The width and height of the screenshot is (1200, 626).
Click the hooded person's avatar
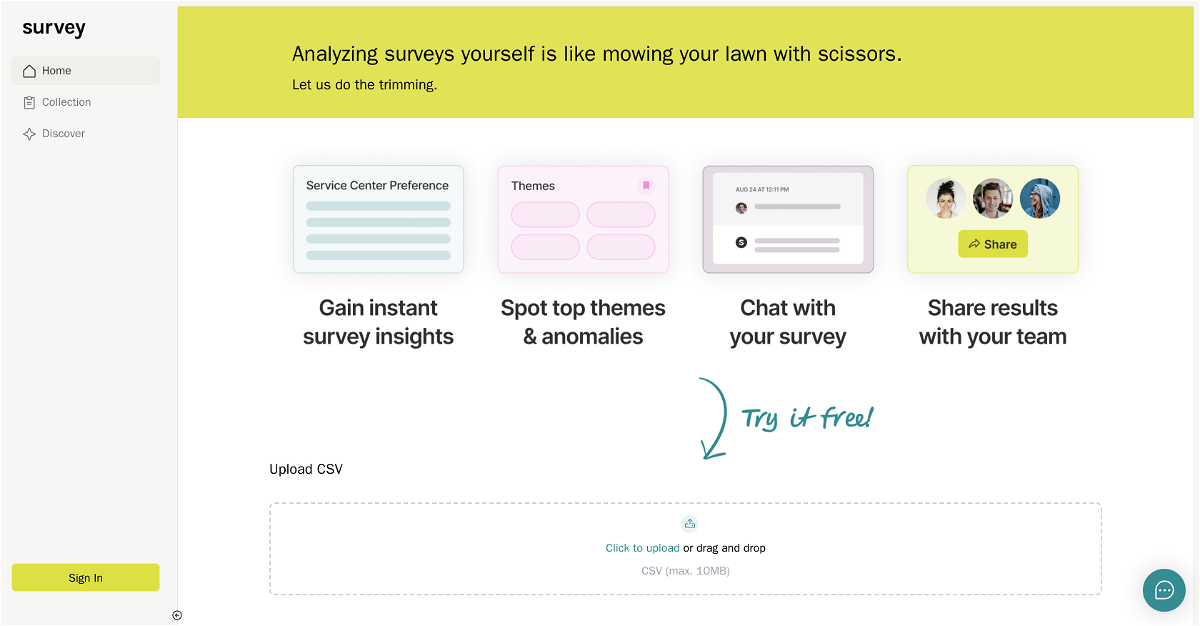(x=1040, y=199)
